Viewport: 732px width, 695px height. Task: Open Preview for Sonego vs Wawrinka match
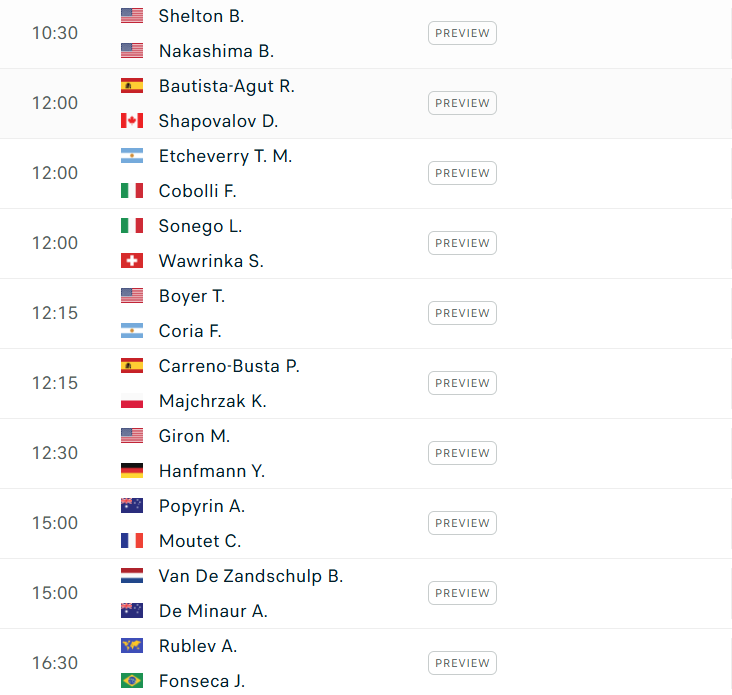point(462,243)
